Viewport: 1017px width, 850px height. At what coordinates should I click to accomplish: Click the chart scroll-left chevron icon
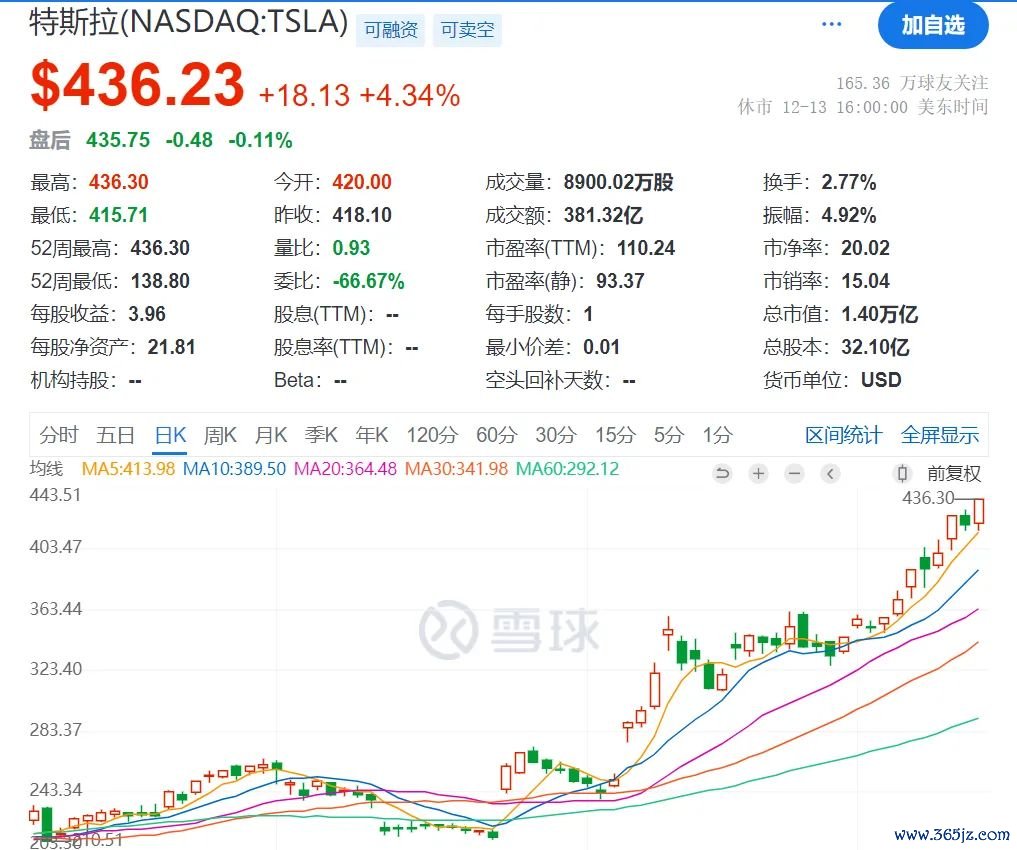pyautogui.click(x=830, y=474)
